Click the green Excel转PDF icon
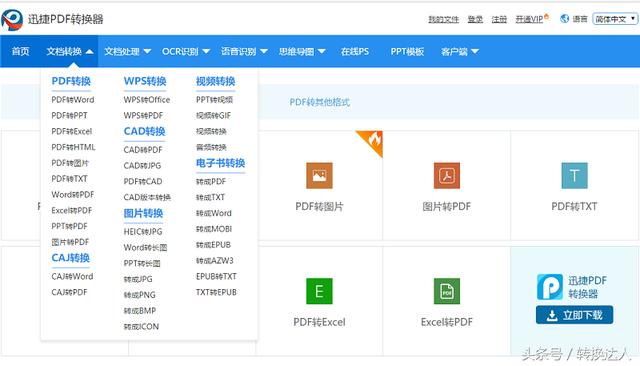 point(447,291)
